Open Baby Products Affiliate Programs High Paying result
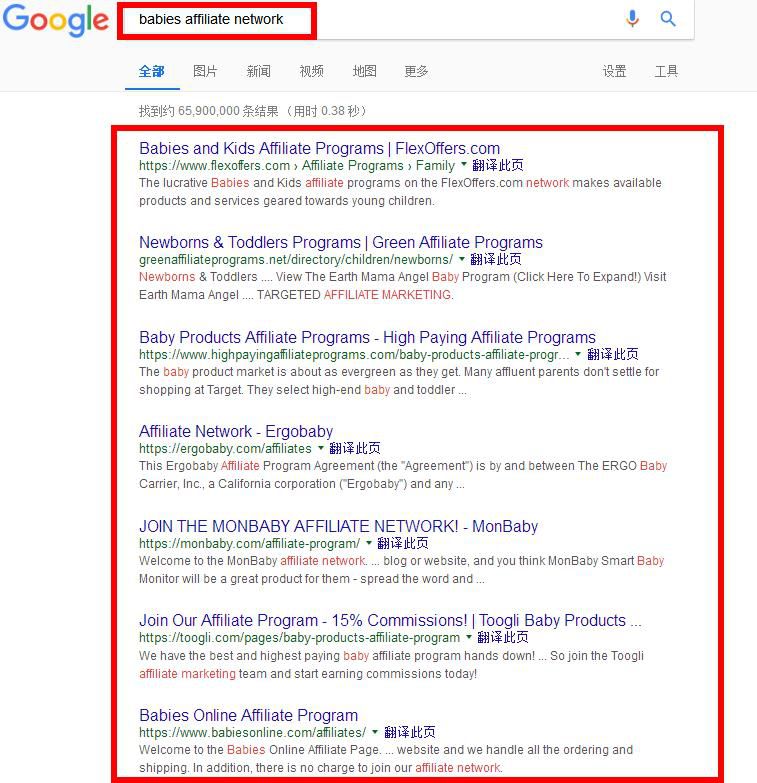Image resolution: width=757 pixels, height=783 pixels. [x=367, y=337]
